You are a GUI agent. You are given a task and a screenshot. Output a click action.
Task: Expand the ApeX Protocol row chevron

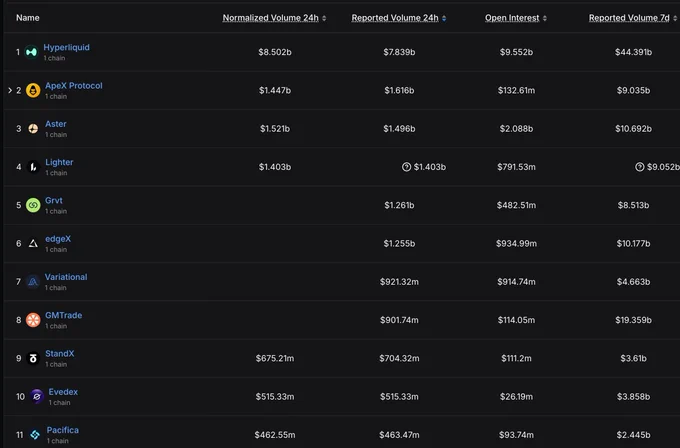(x=10, y=90)
